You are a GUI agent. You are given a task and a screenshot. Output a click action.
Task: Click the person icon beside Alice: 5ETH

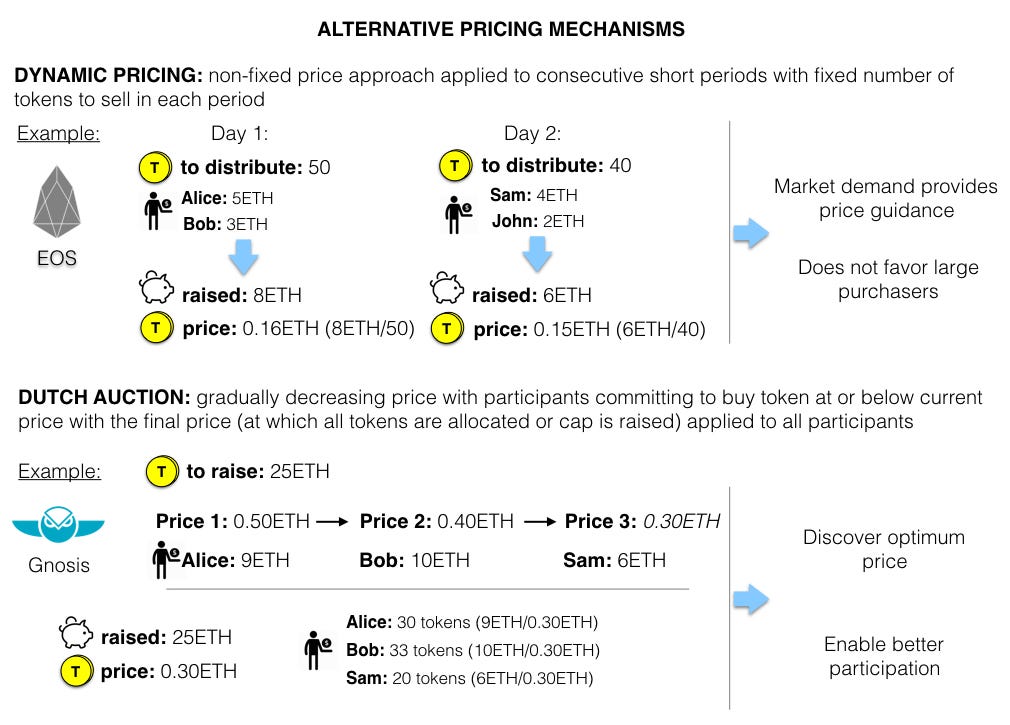[157, 210]
